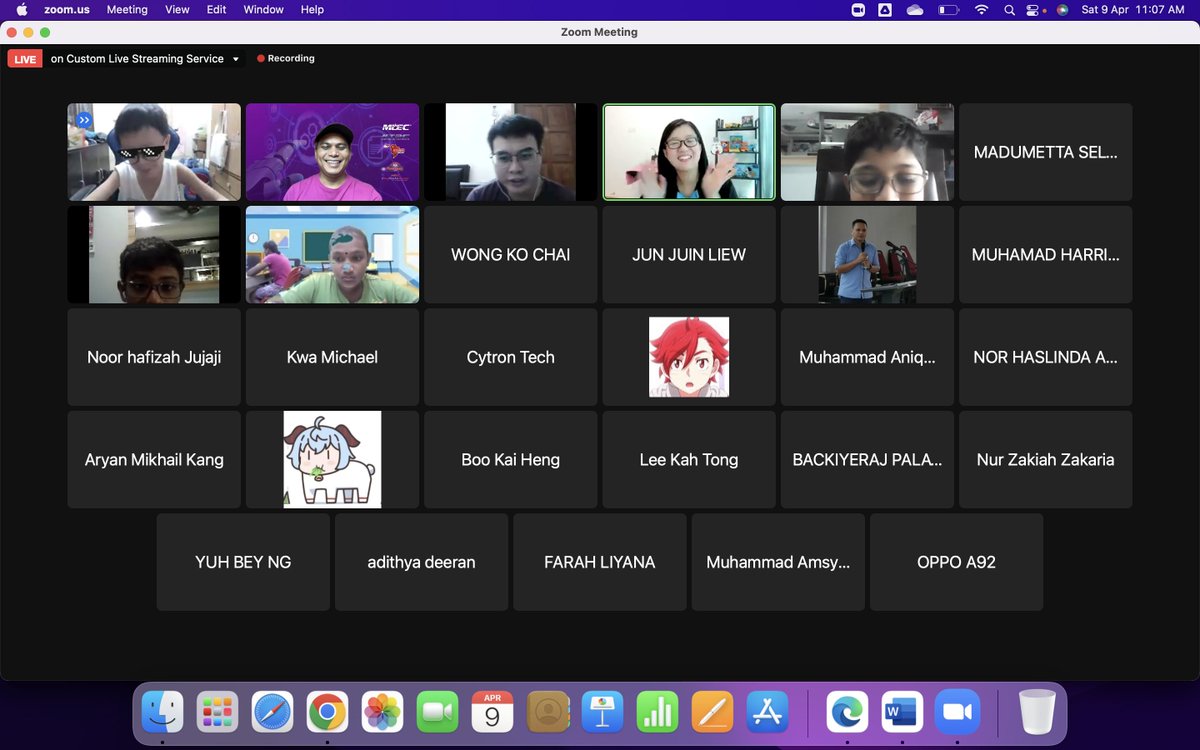1200x750 pixels.
Task: Open Google Drive menu bar icon
Action: click(885, 9)
